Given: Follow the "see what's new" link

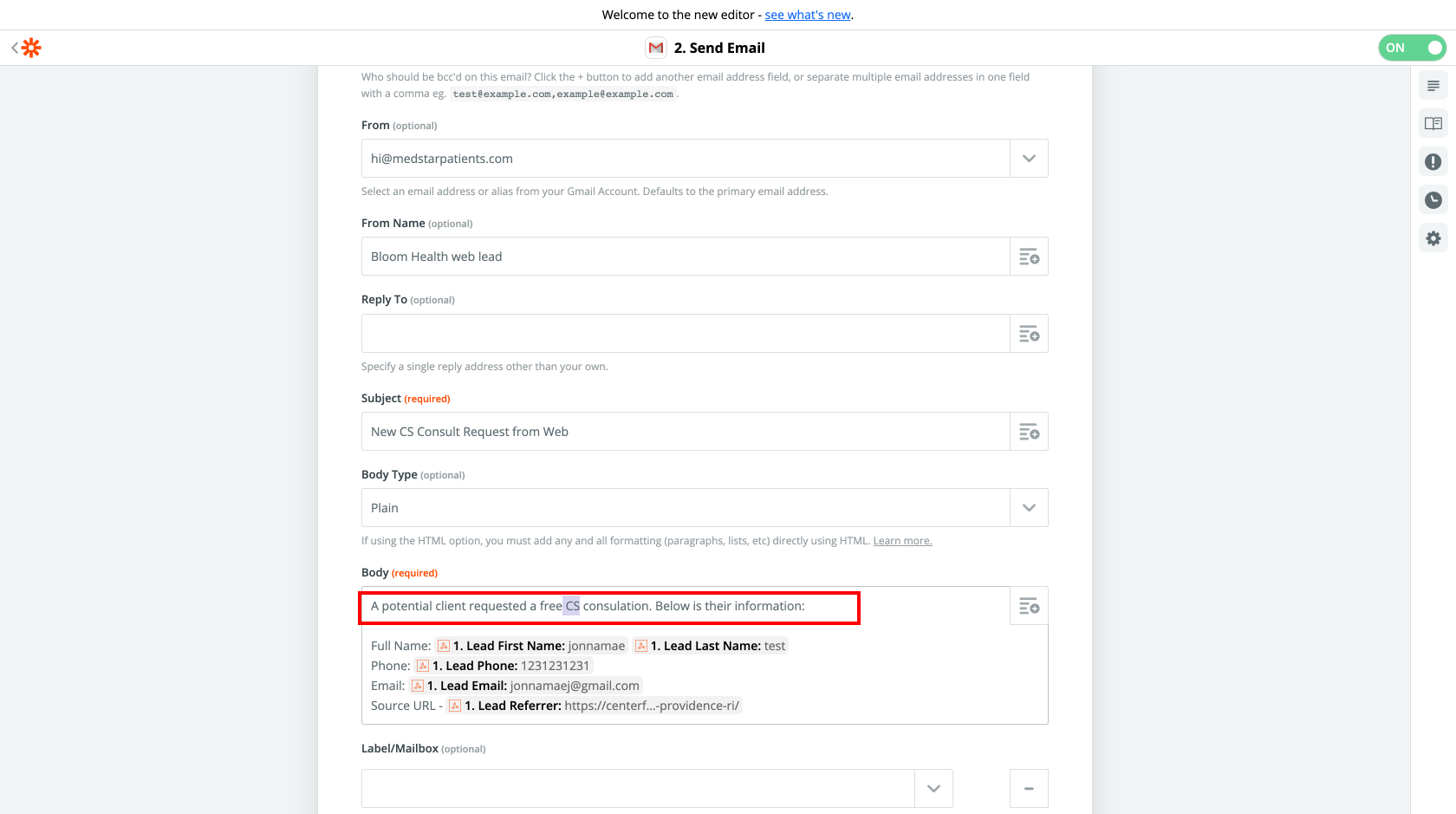Looking at the screenshot, I should [808, 15].
